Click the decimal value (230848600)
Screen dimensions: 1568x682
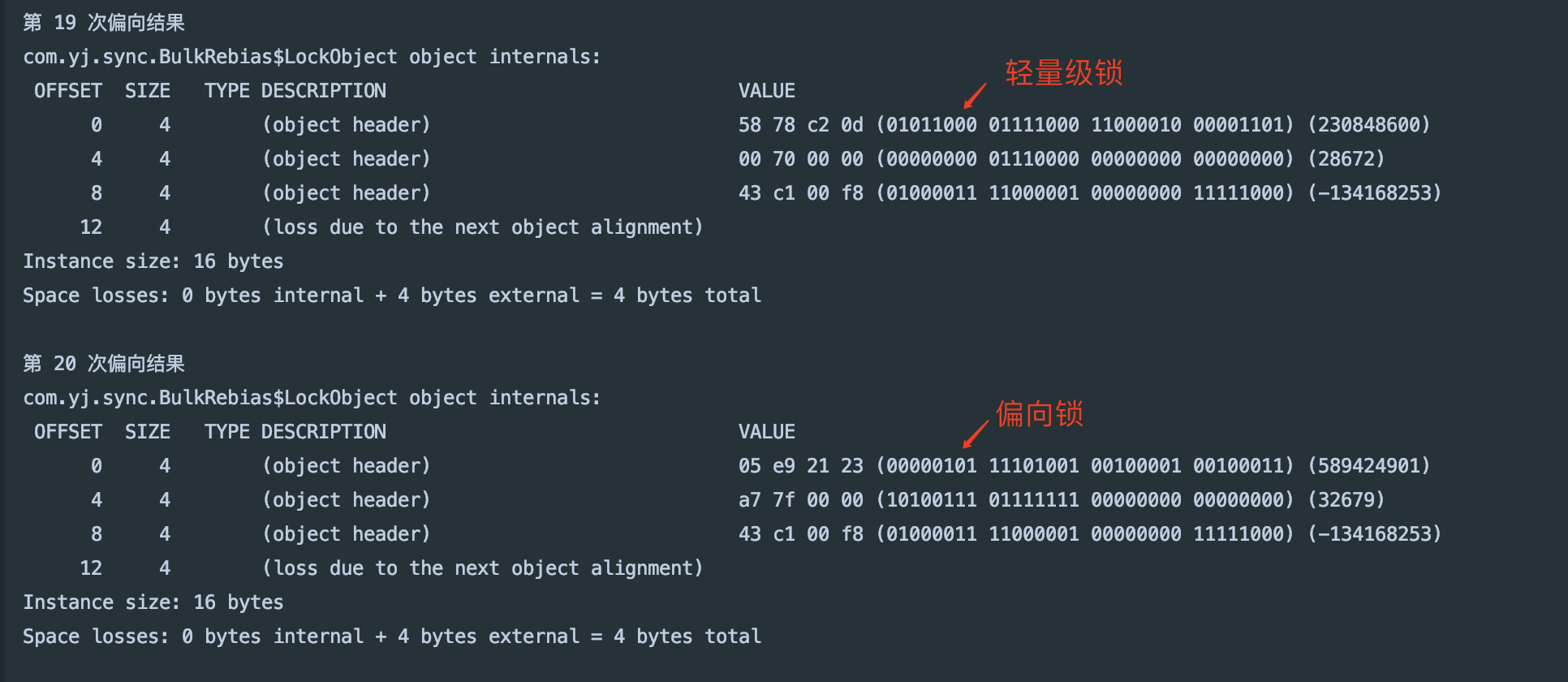(x=1369, y=125)
